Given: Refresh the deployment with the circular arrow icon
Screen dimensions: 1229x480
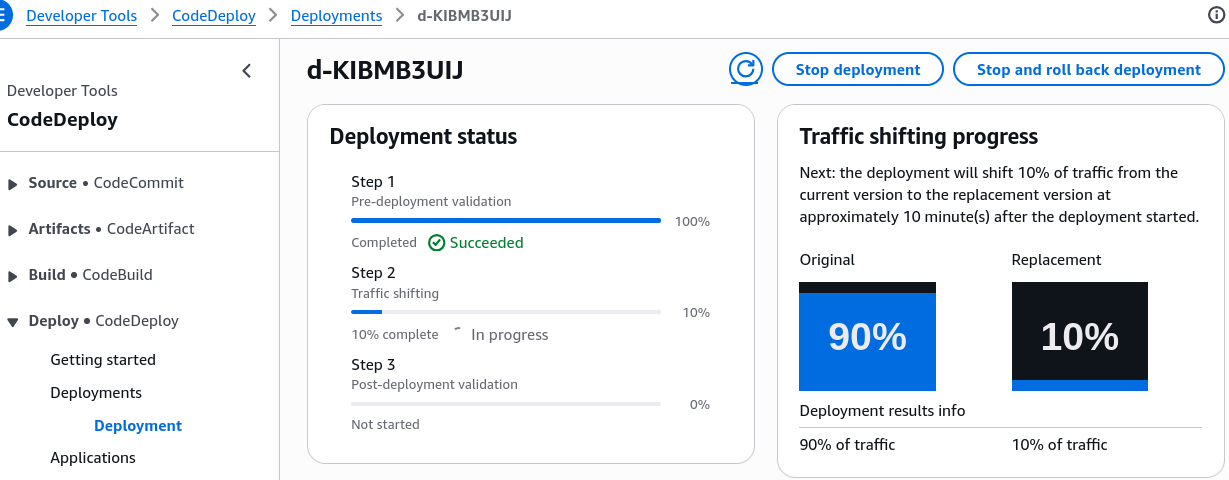Looking at the screenshot, I should click(x=745, y=69).
